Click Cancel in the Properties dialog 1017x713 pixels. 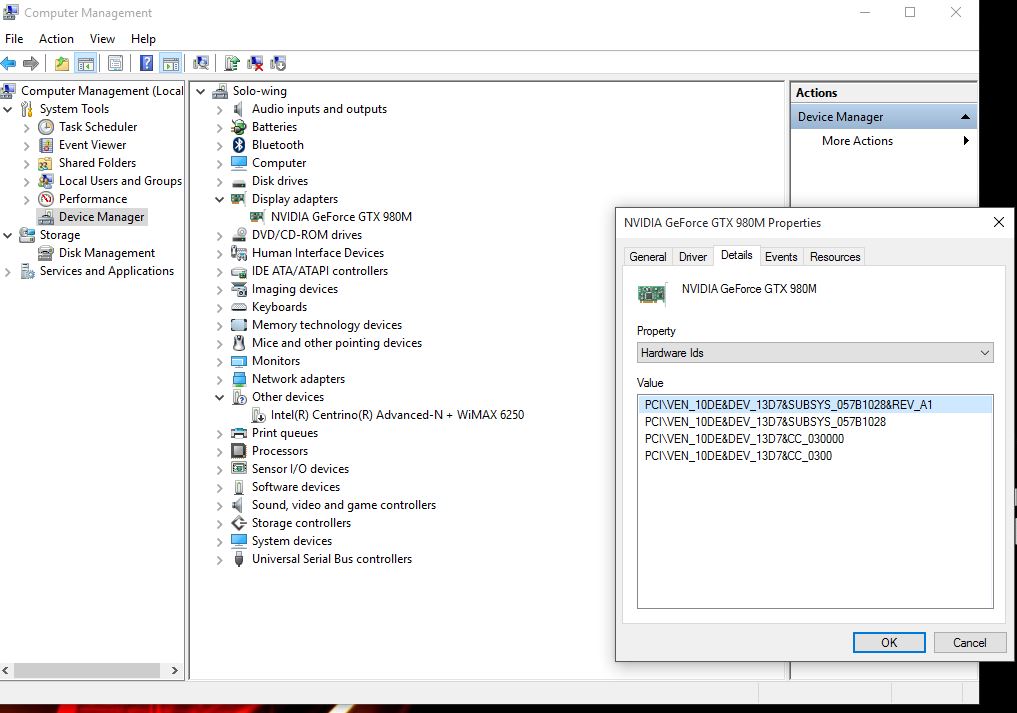(970, 642)
